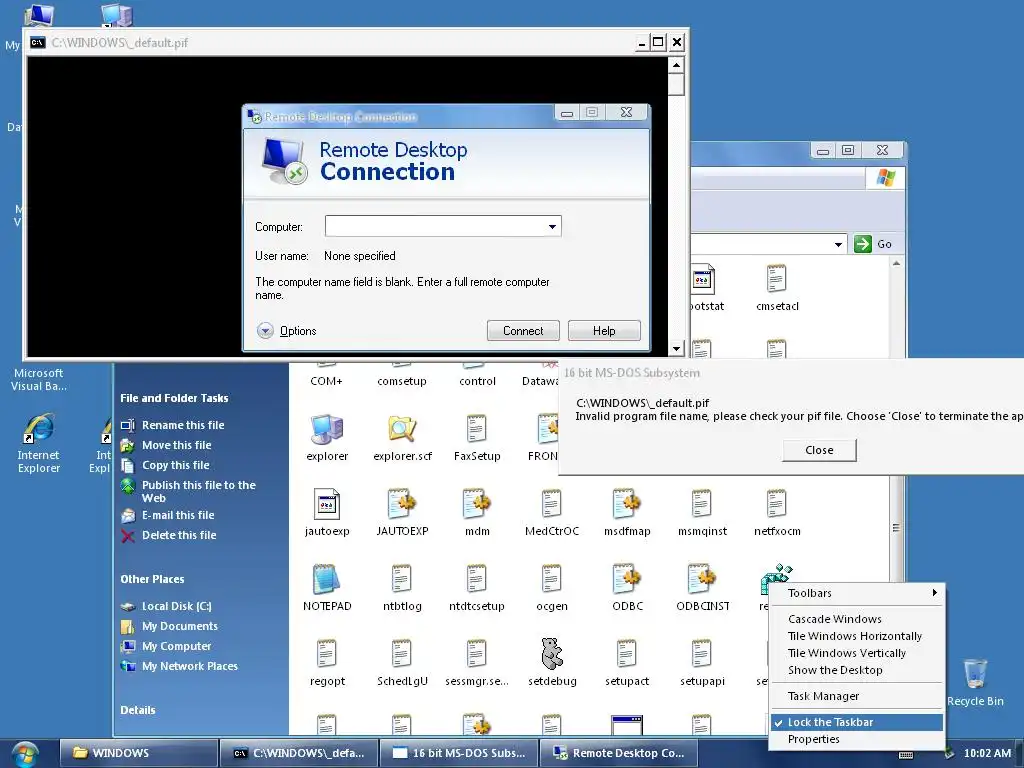Click the 10:02 AM taskbar clock
The image size is (1024, 768).
[x=987, y=753]
